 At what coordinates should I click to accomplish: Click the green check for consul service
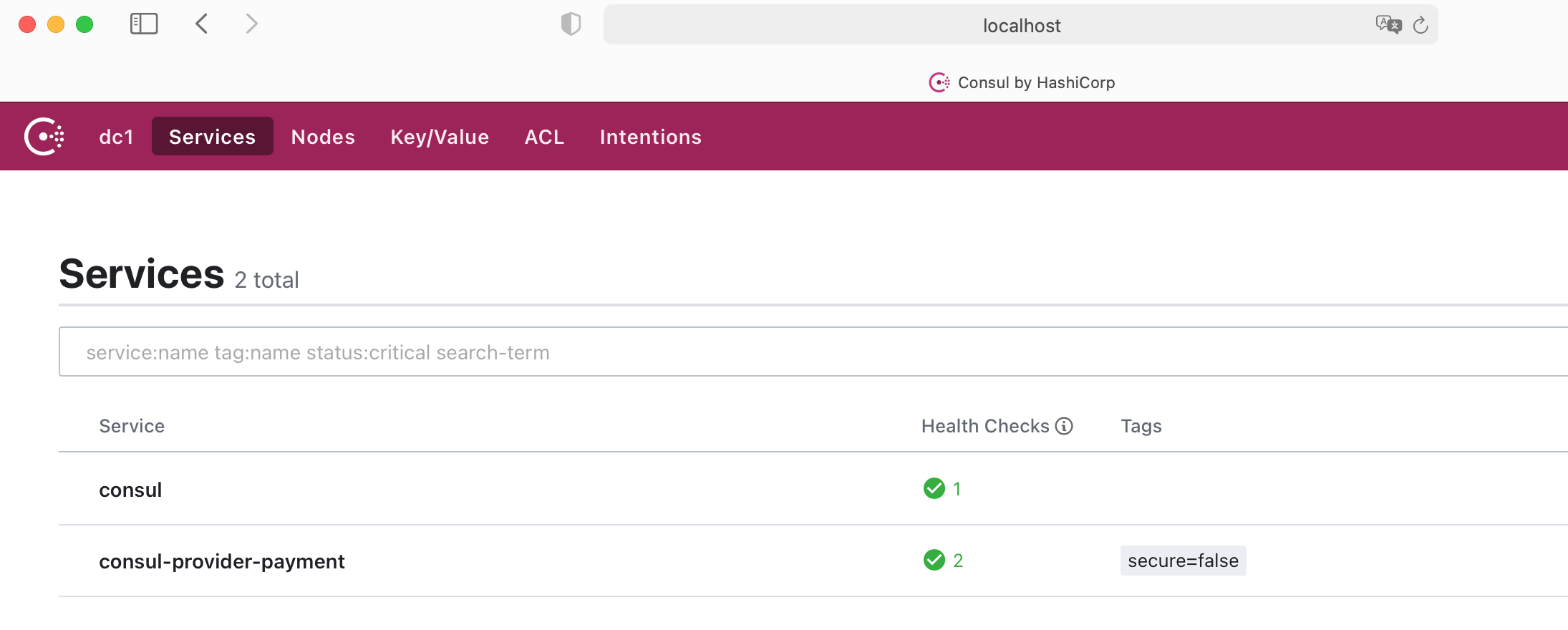pyautogui.click(x=934, y=488)
